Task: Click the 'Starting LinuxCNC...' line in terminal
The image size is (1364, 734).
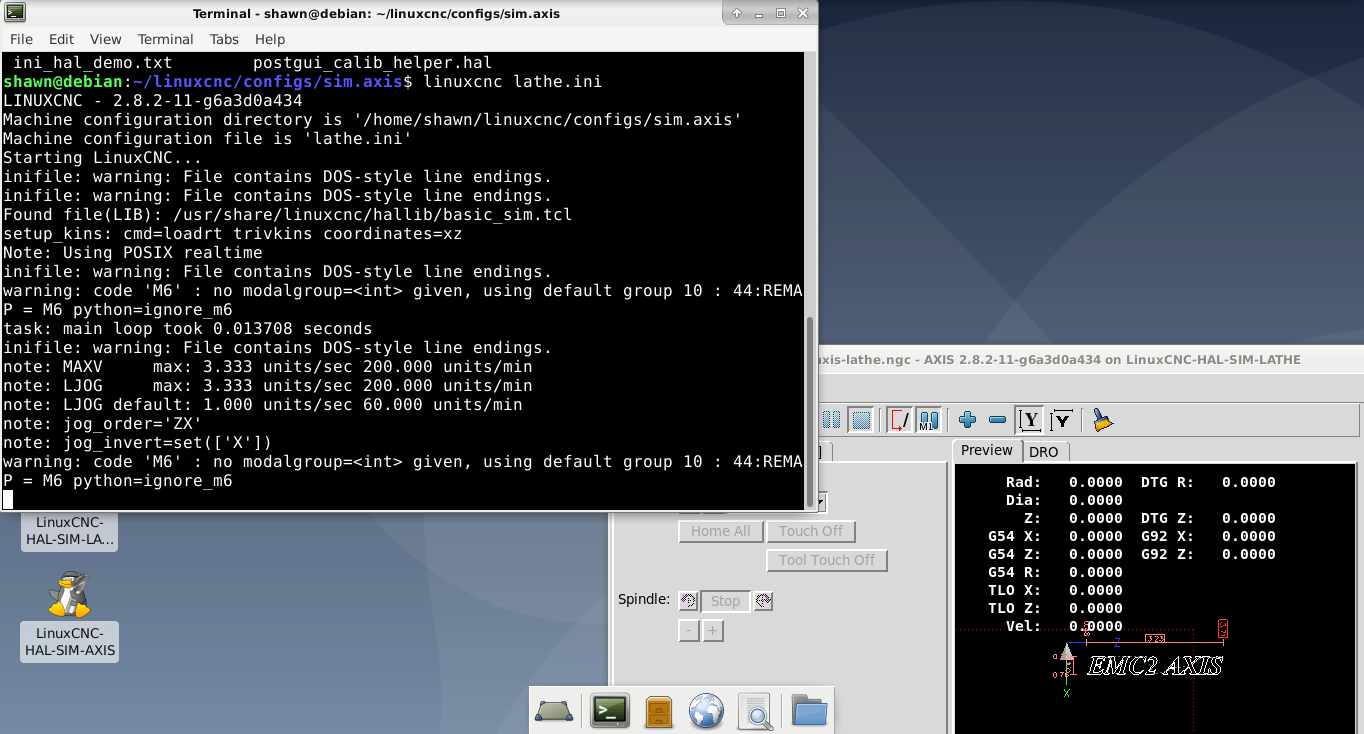Action: [x=103, y=157]
